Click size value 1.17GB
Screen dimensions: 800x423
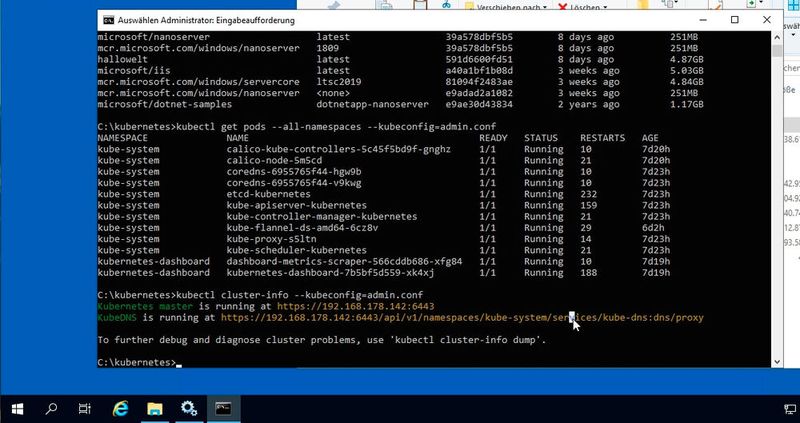coord(687,104)
